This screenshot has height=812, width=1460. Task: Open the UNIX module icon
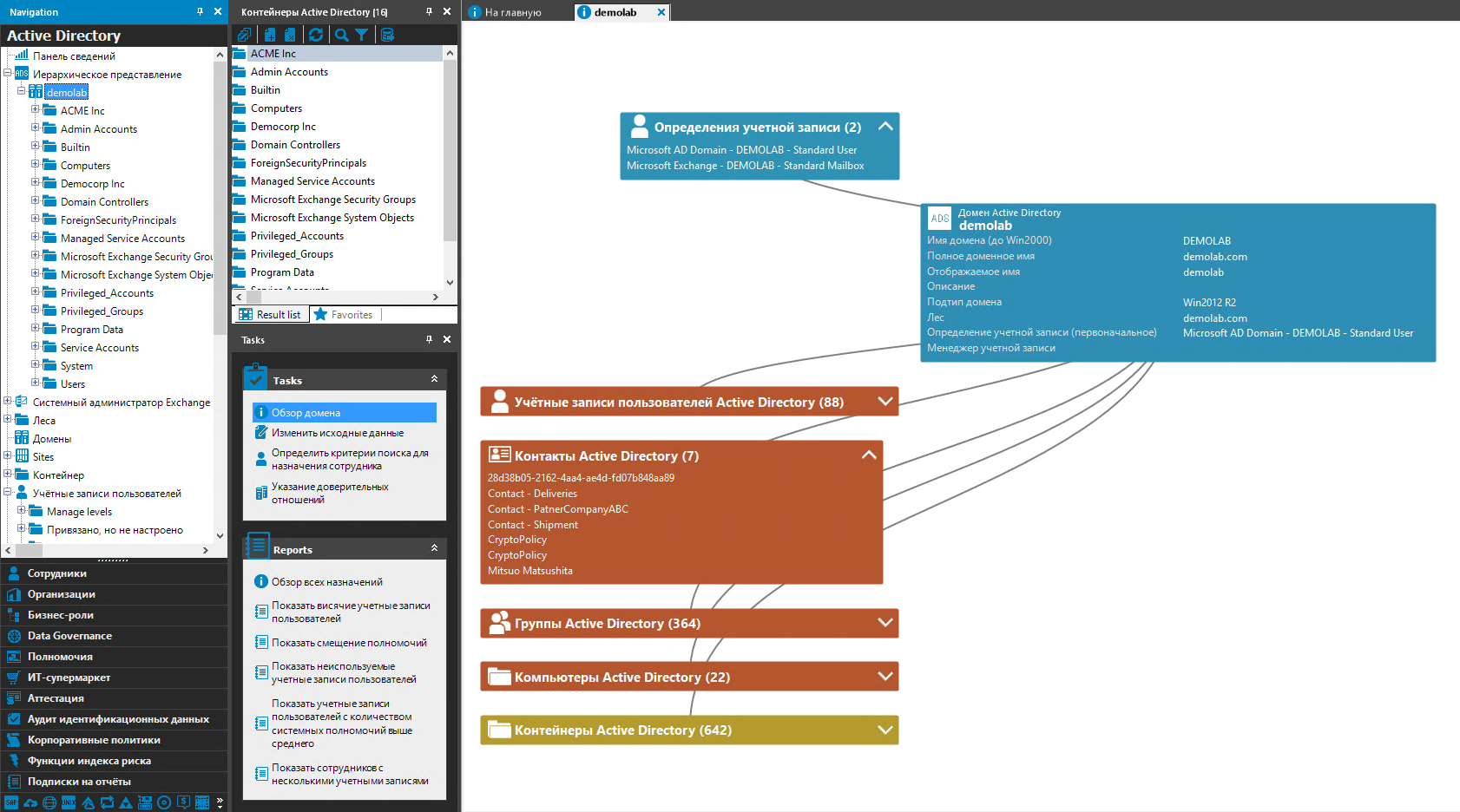(x=69, y=802)
